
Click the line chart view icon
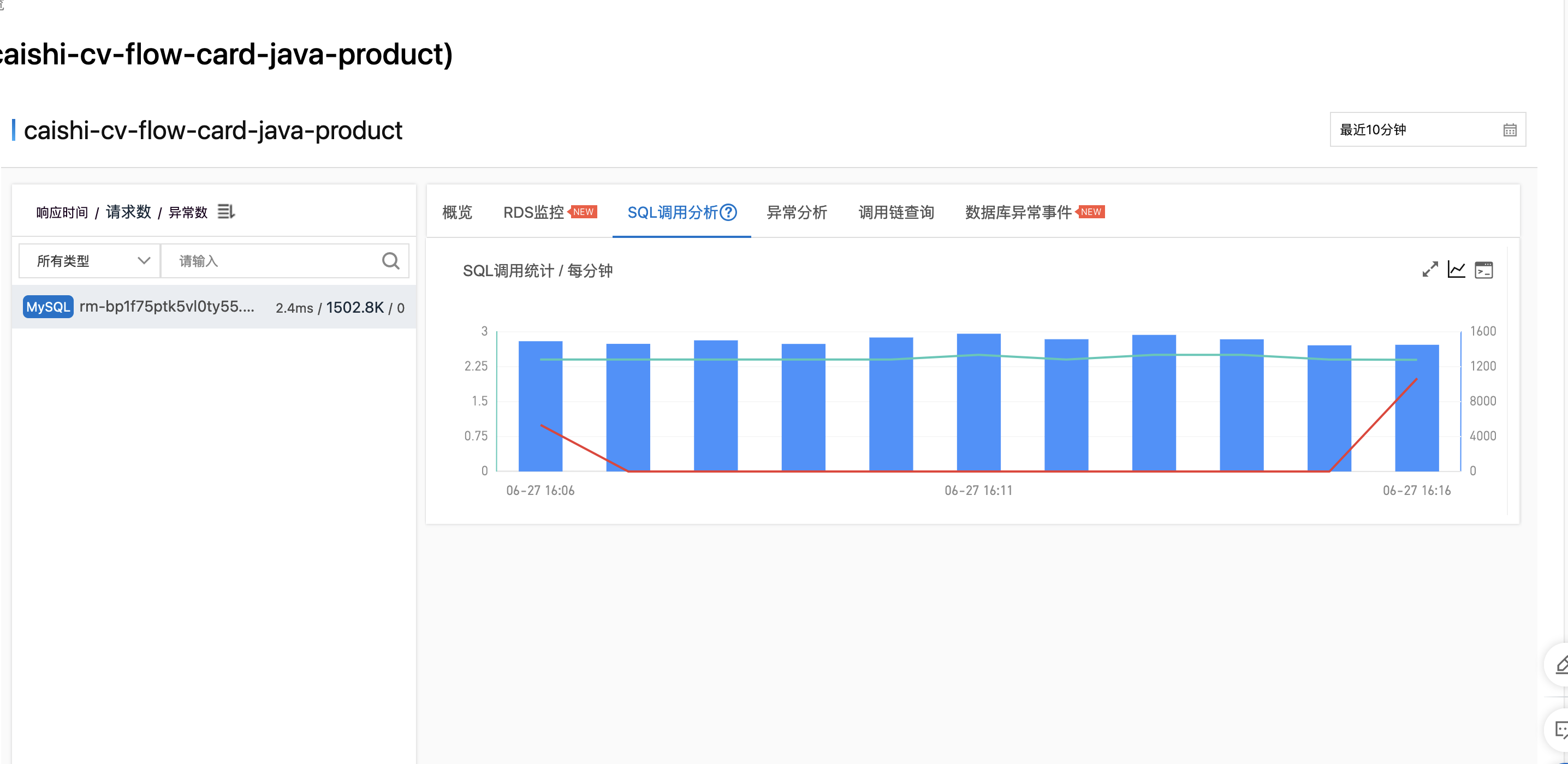click(1457, 270)
